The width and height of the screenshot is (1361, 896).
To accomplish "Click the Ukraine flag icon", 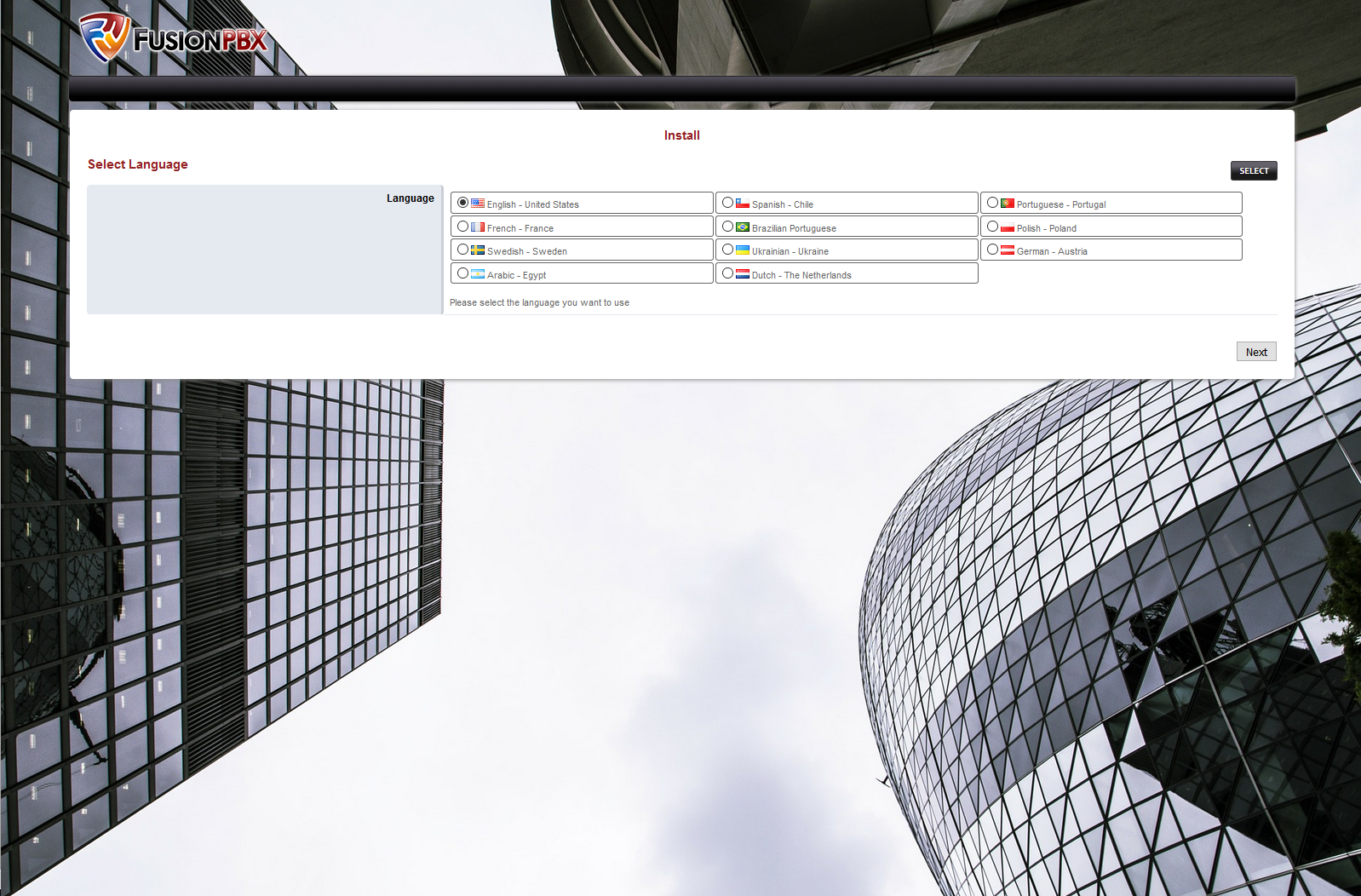I will coord(743,250).
